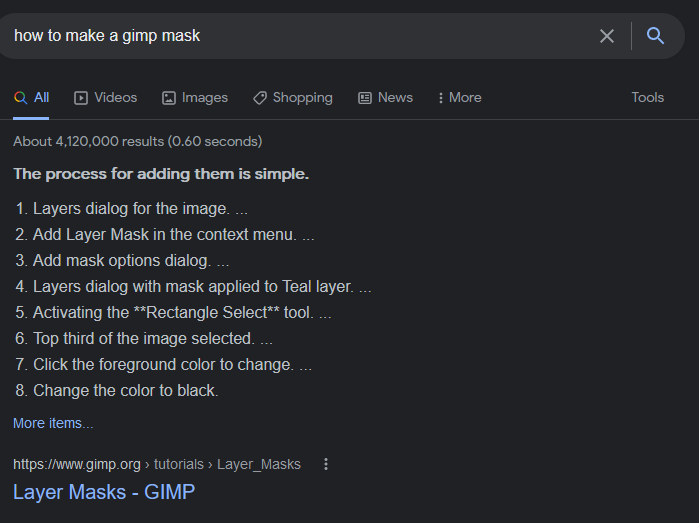Select the All tab
The image size is (699, 523).
coord(31,98)
